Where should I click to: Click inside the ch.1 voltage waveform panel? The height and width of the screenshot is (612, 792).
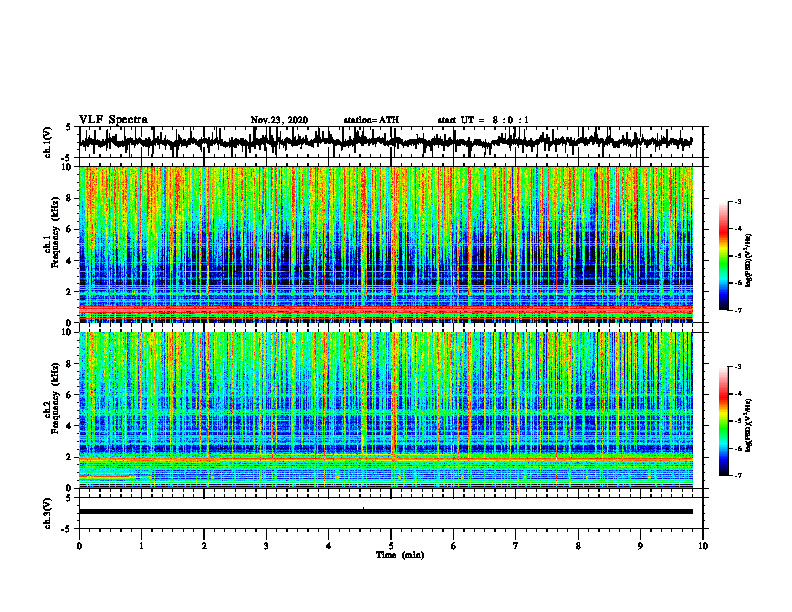point(391,142)
